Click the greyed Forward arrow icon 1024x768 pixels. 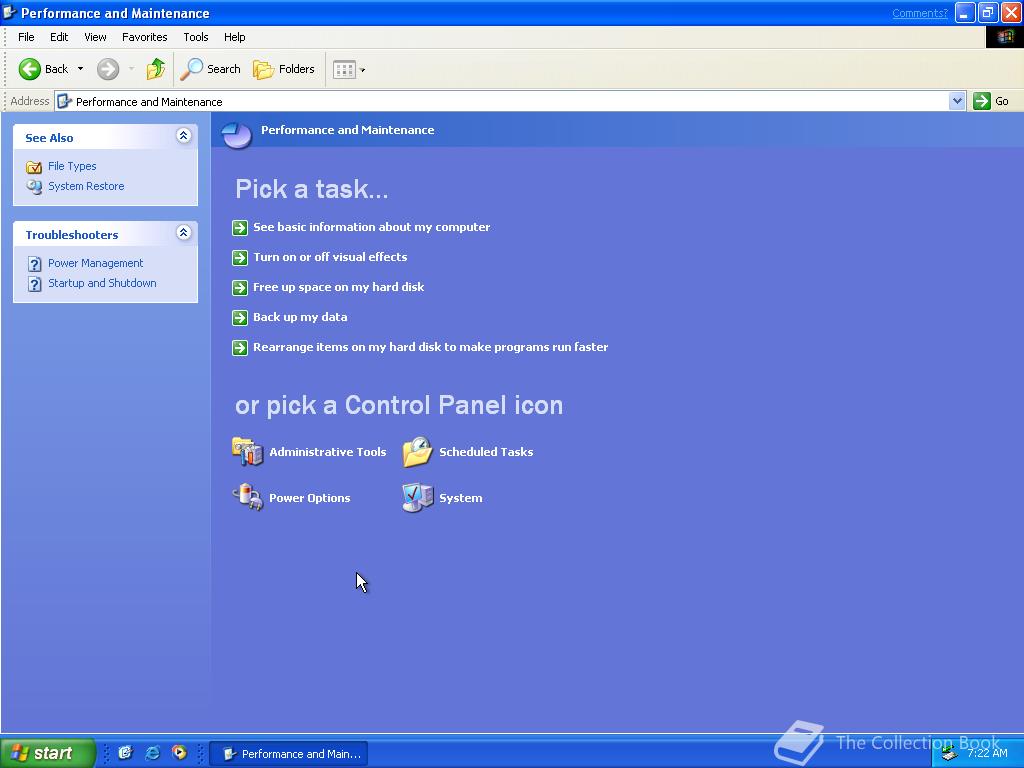pos(108,69)
